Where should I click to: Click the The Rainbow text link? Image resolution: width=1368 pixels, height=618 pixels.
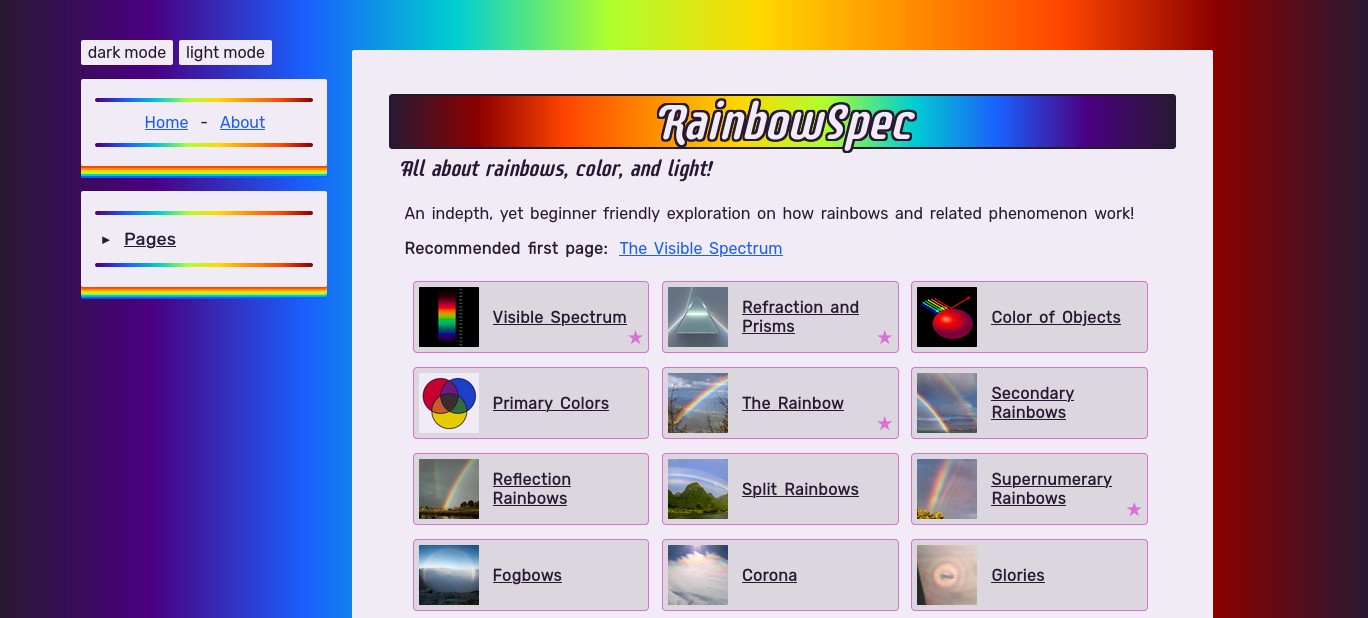click(792, 403)
